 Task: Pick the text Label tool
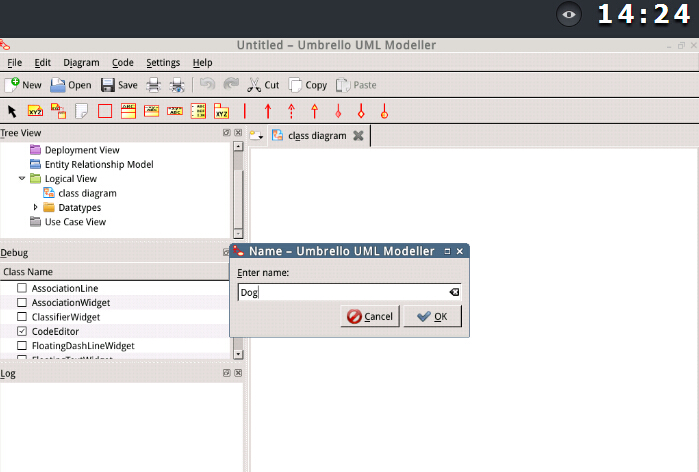coord(35,111)
